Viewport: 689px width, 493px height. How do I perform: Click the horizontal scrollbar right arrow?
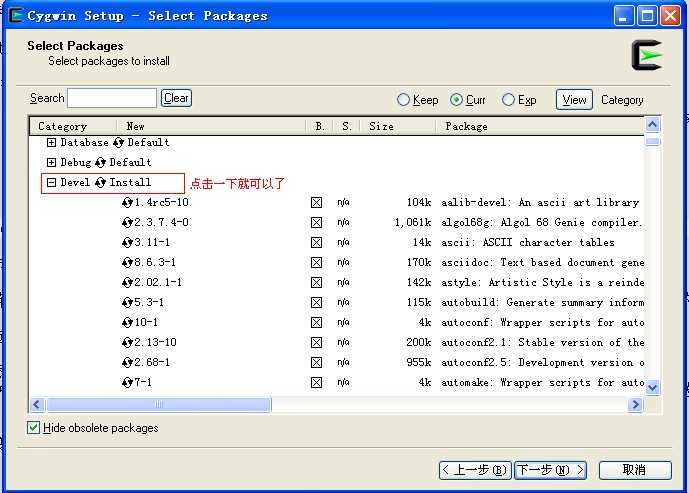[635, 405]
